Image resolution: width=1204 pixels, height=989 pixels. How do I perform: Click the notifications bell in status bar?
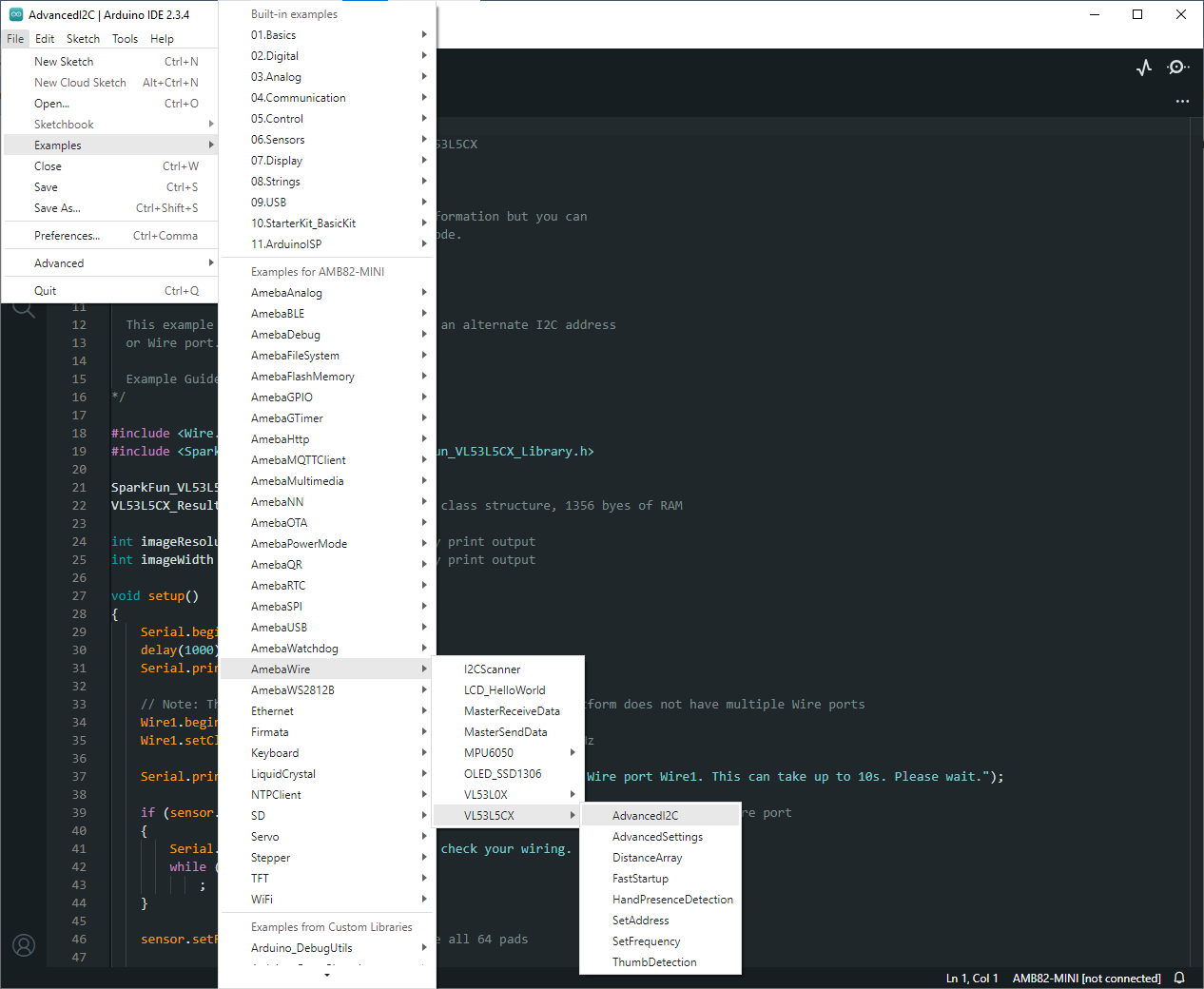[1179, 978]
